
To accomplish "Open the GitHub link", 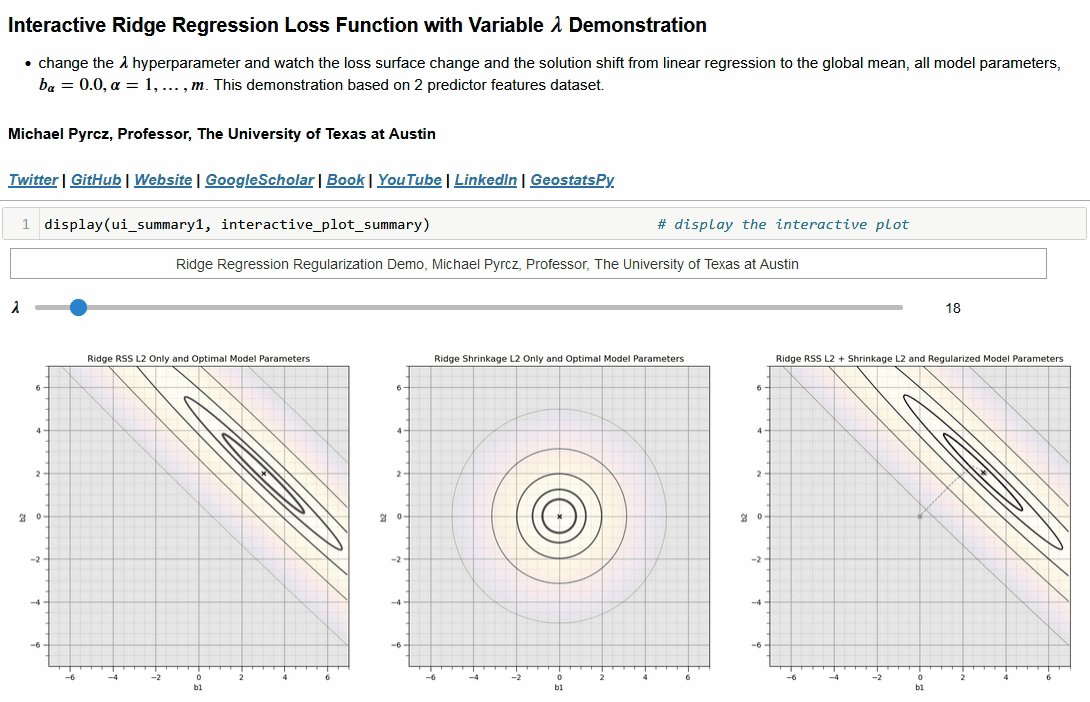I will [x=96, y=180].
